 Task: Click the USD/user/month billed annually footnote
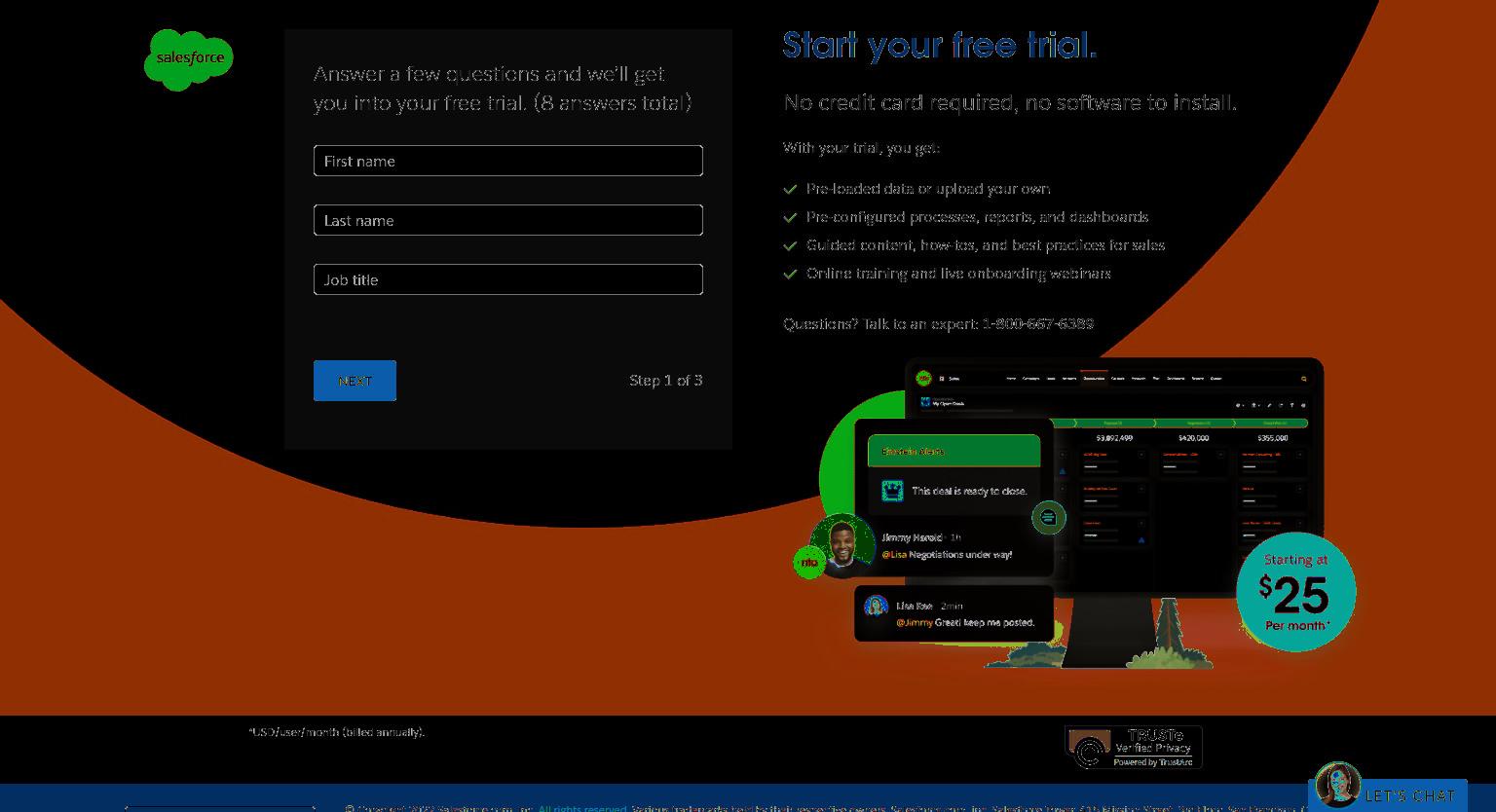(337, 732)
